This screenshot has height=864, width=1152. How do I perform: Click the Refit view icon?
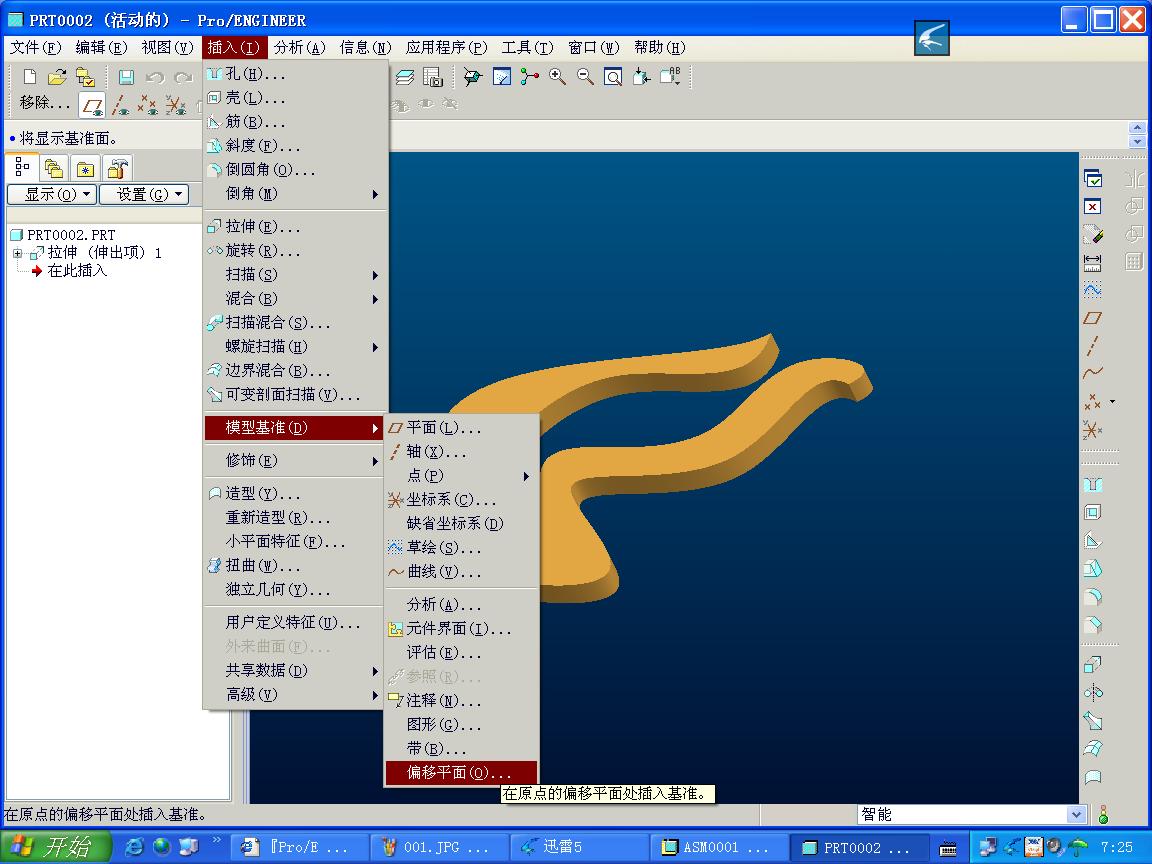[x=613, y=76]
